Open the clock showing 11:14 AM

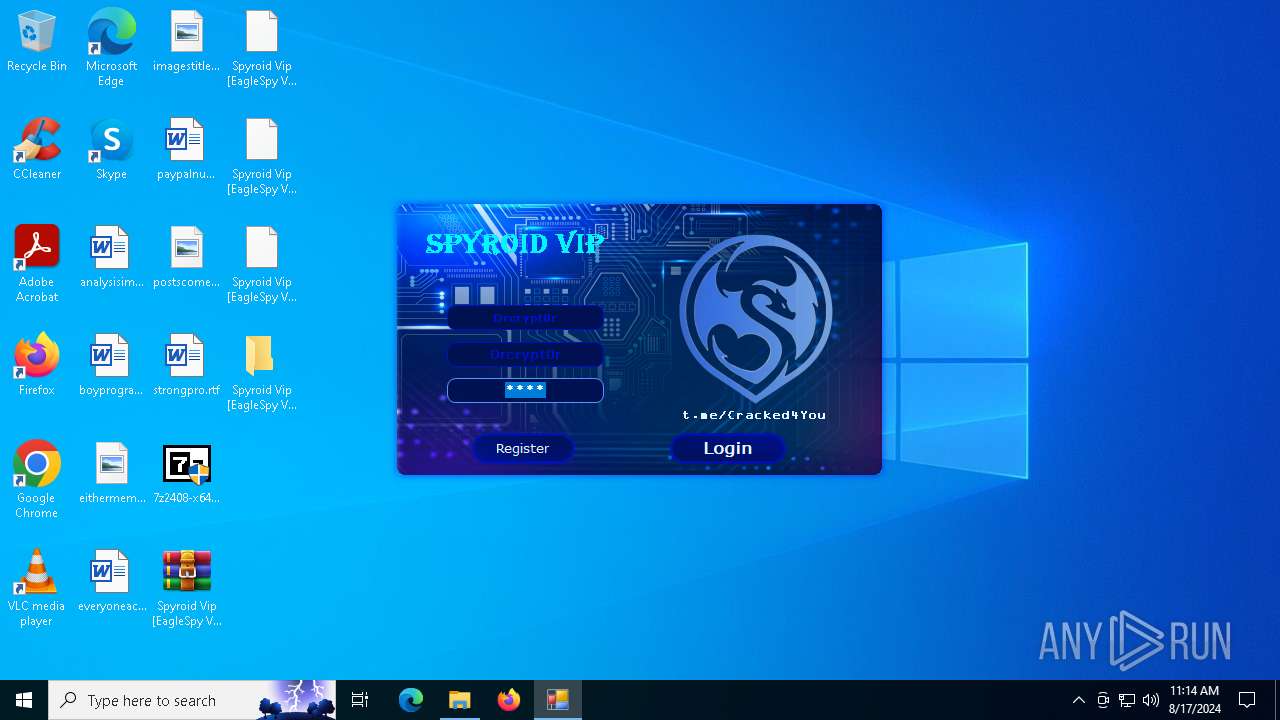[x=1195, y=700]
